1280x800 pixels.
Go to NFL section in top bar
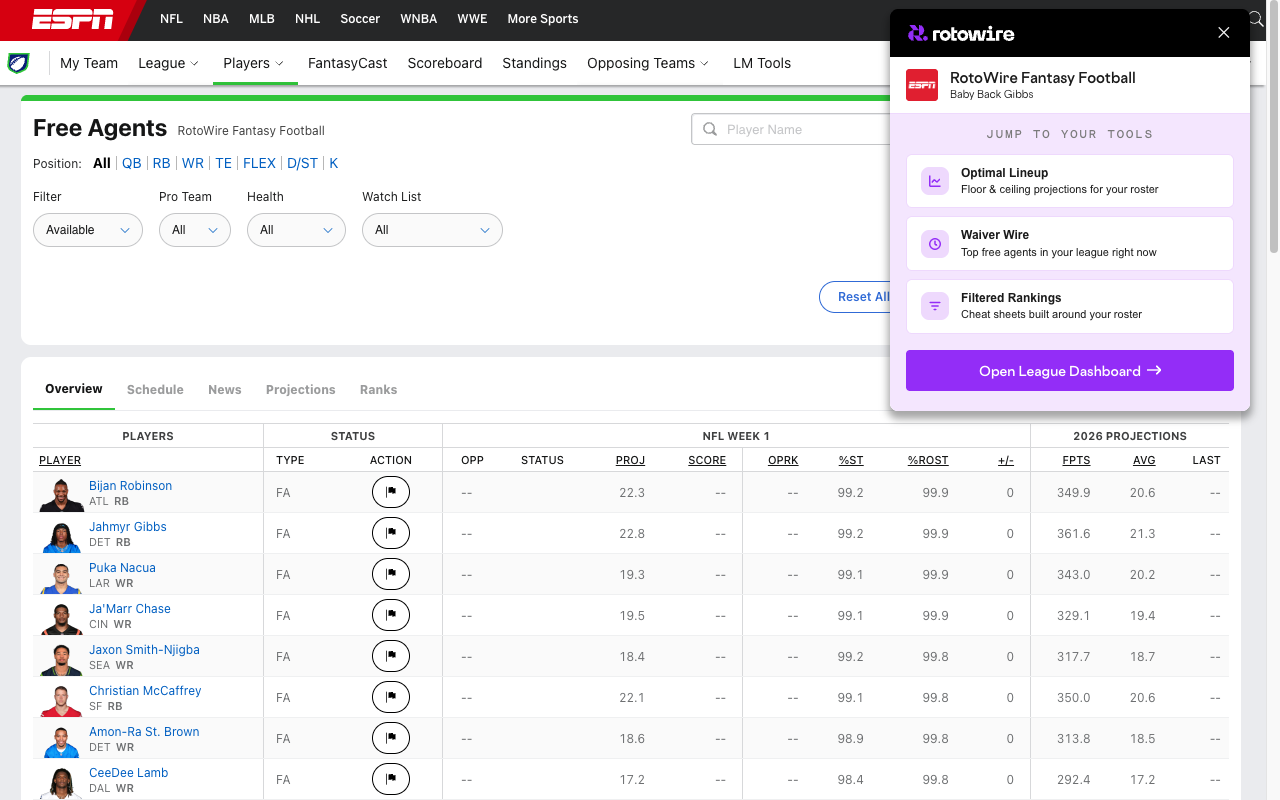[172, 19]
